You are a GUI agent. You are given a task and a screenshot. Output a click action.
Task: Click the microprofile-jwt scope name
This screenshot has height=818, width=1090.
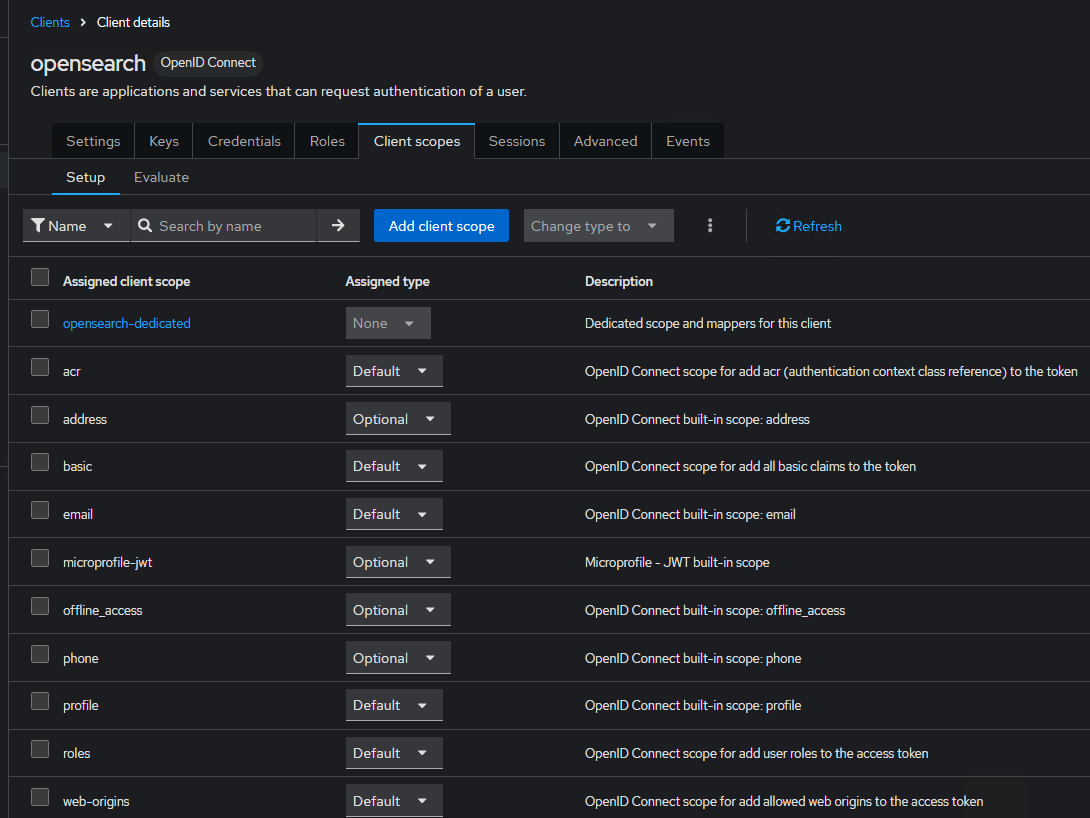108,562
